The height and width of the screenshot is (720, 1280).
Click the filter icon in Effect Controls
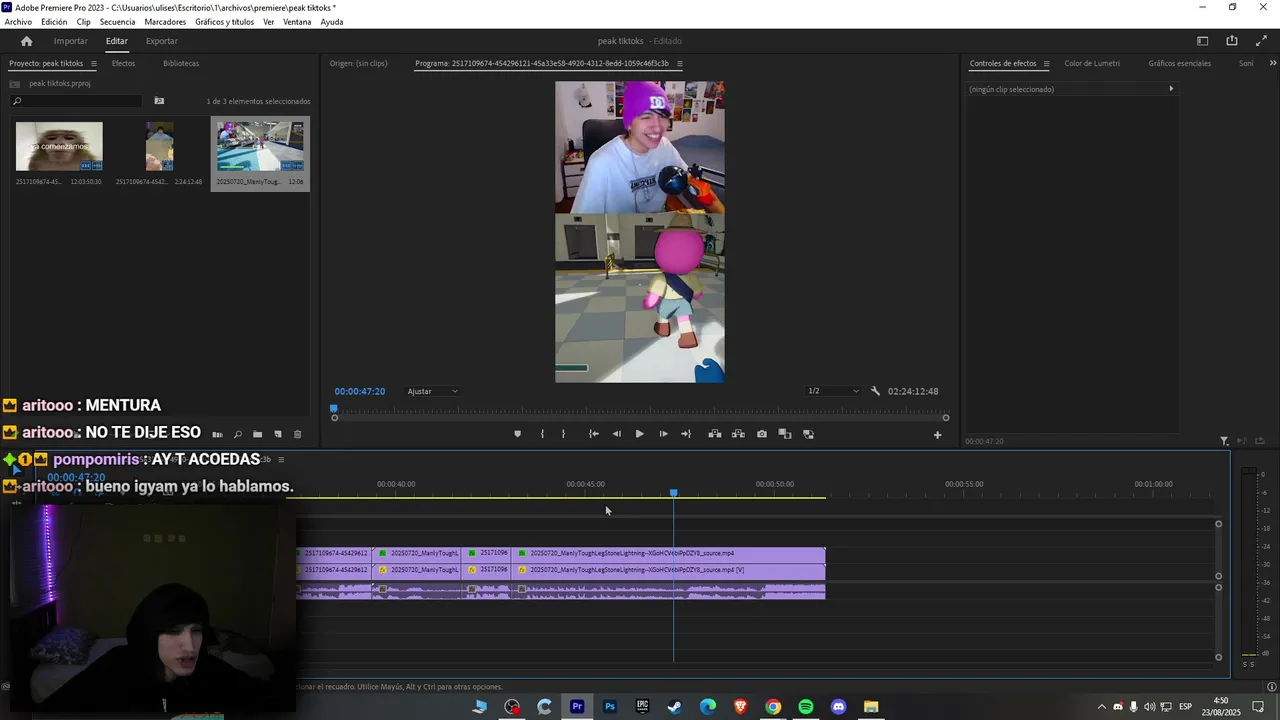tap(1224, 441)
